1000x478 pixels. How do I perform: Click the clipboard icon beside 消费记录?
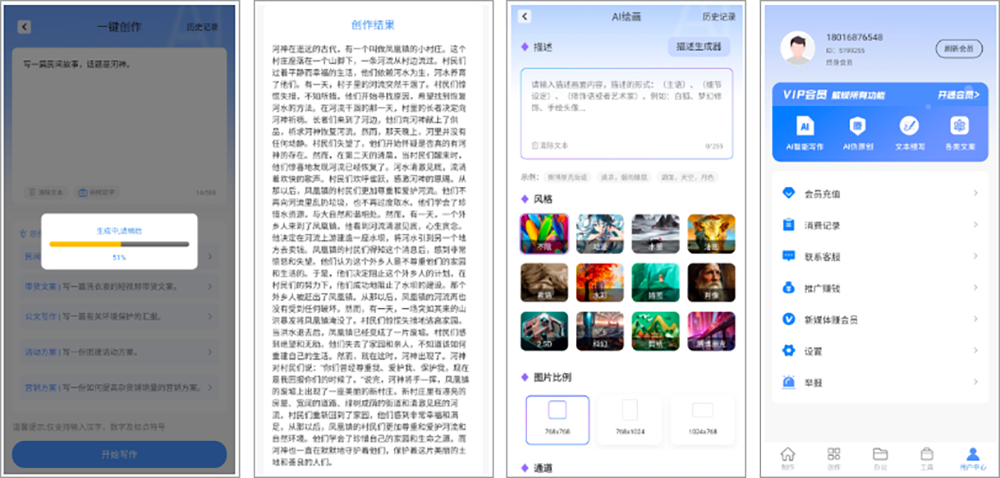click(x=788, y=225)
